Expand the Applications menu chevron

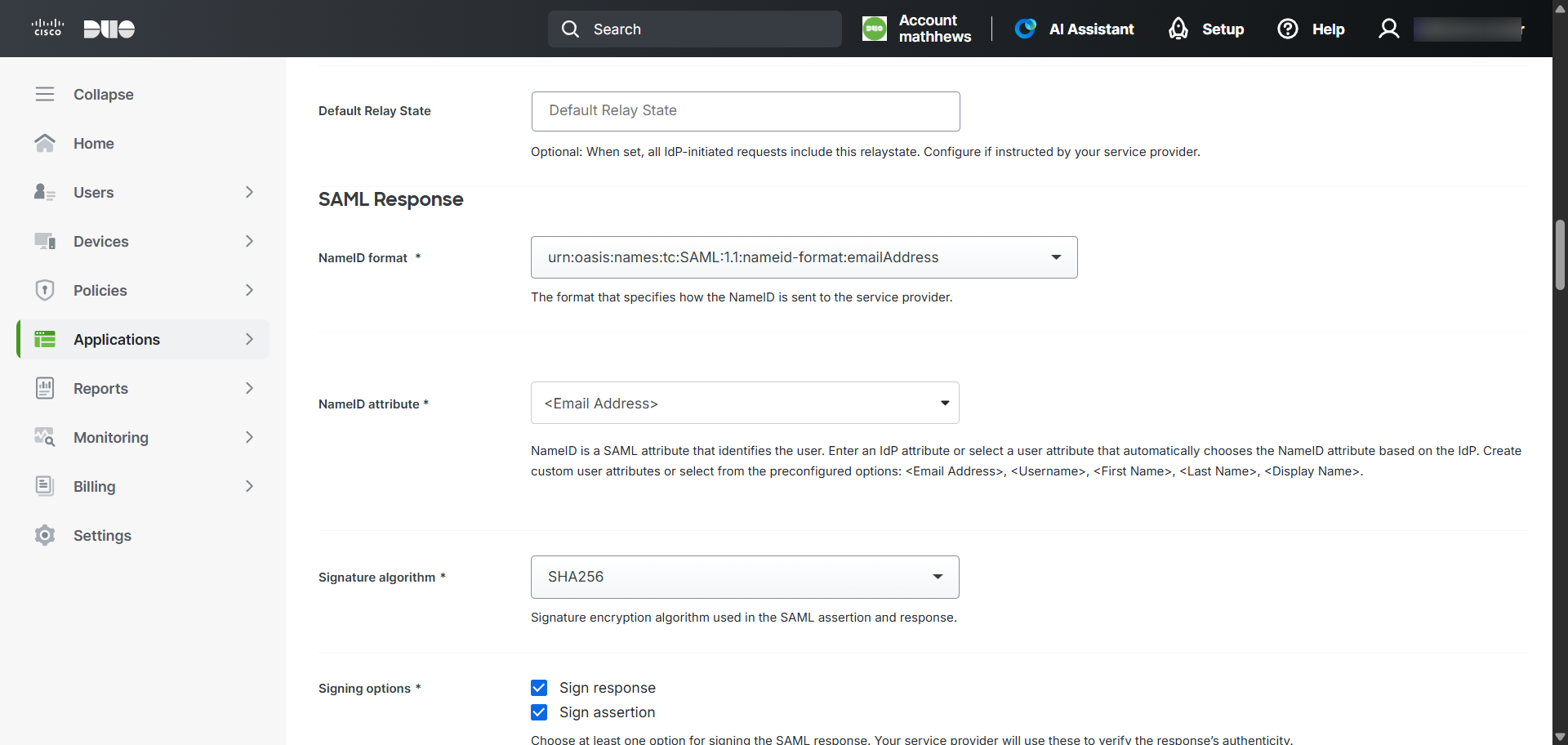(x=249, y=339)
